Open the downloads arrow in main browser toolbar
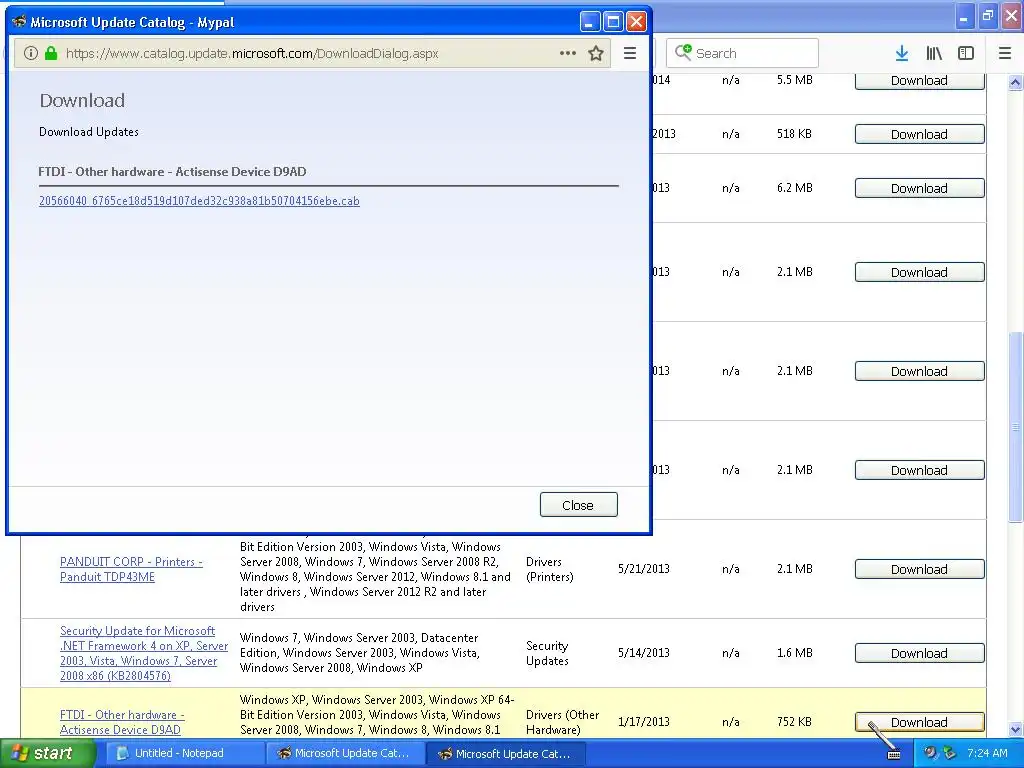 coord(902,54)
